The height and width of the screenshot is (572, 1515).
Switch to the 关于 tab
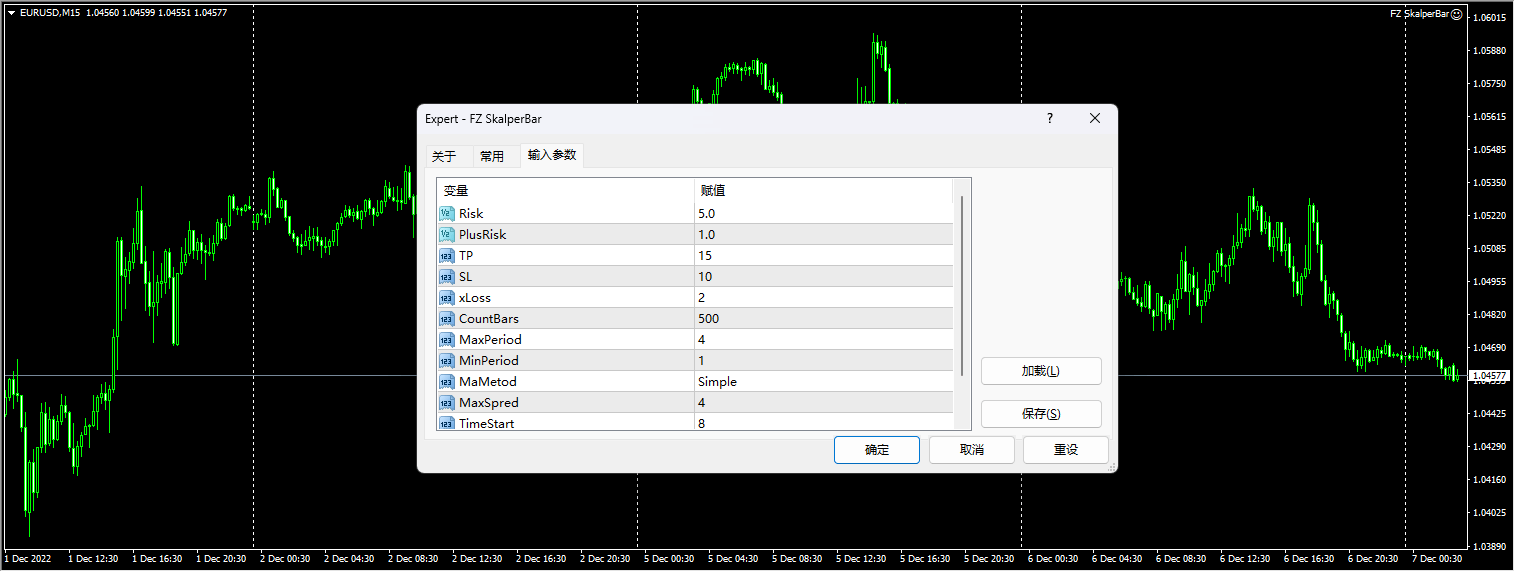(444, 156)
